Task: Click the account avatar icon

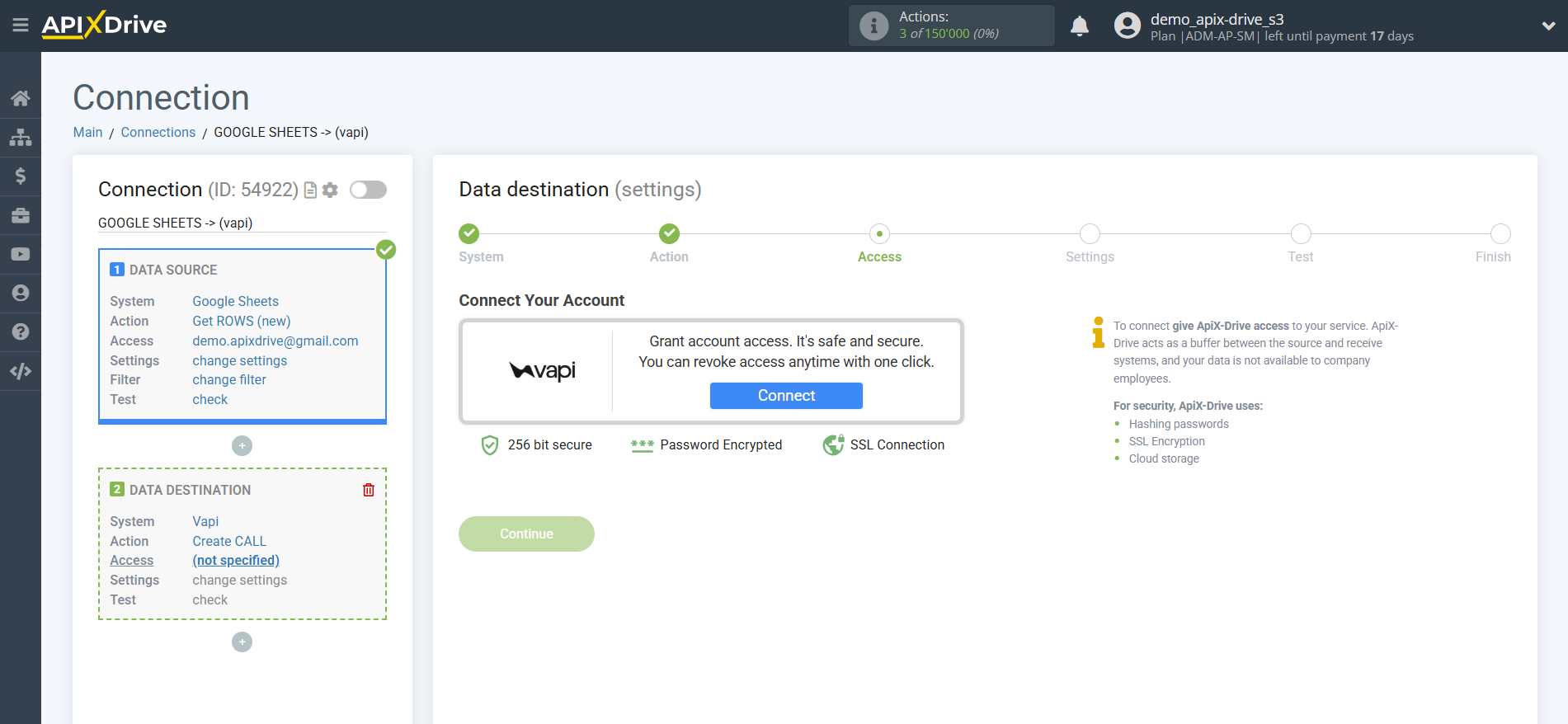Action: click(1127, 26)
